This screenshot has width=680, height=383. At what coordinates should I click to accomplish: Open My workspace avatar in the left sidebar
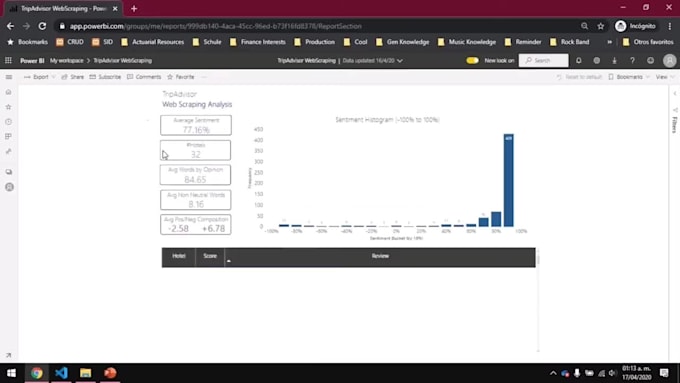(9, 187)
